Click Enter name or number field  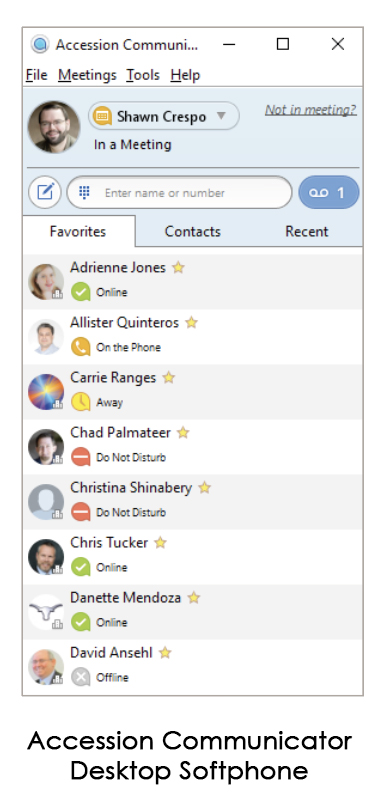point(180,193)
